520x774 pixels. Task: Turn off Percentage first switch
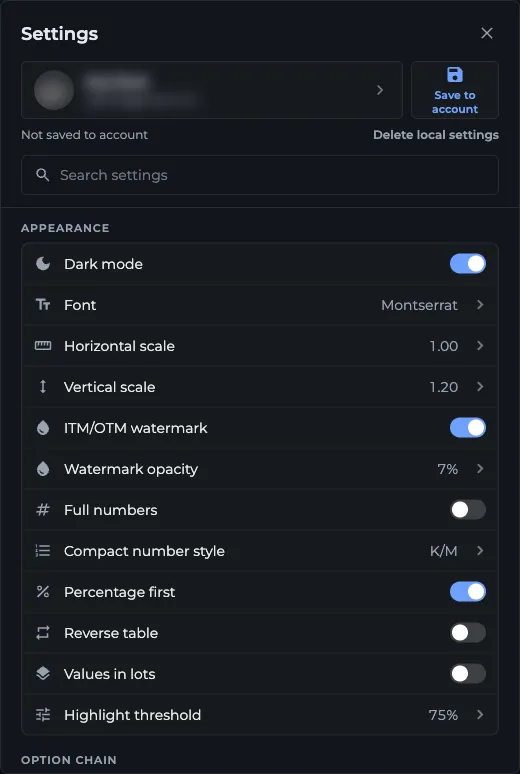pos(468,592)
